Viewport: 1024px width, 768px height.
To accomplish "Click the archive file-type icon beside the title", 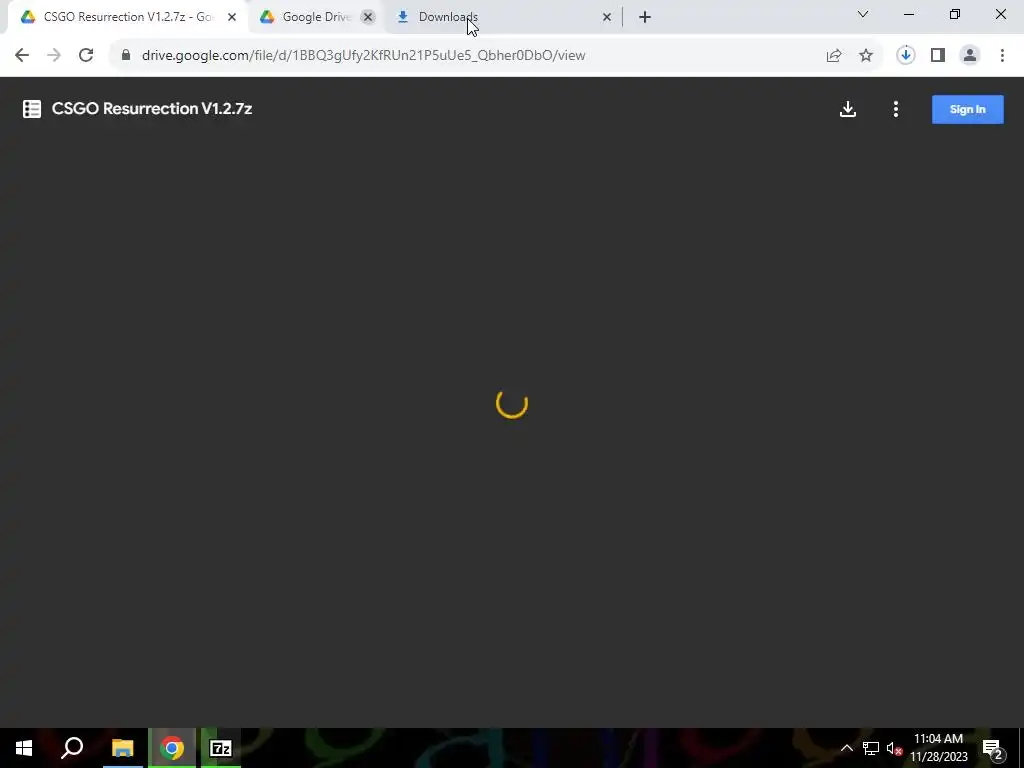I will tap(32, 109).
